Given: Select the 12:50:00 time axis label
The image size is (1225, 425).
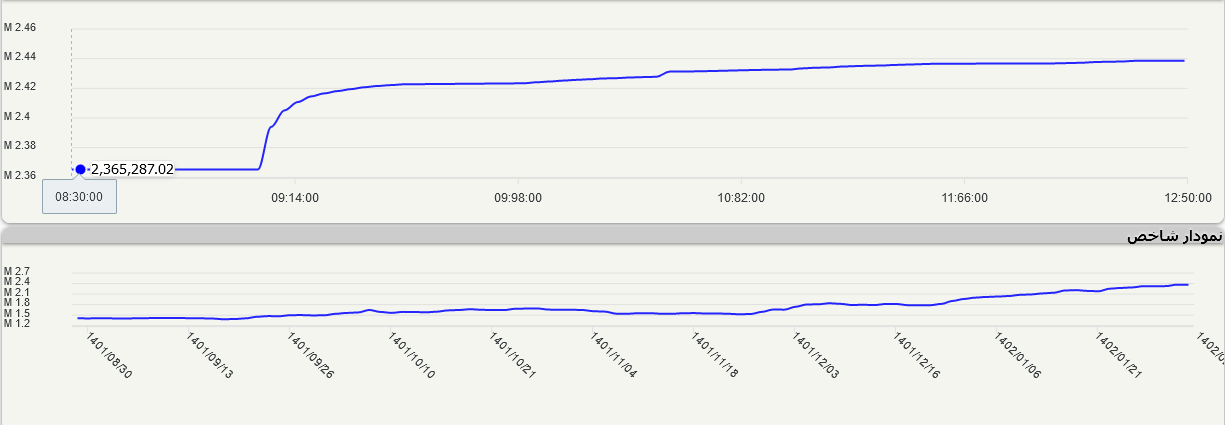Looking at the screenshot, I should click(x=1186, y=198).
